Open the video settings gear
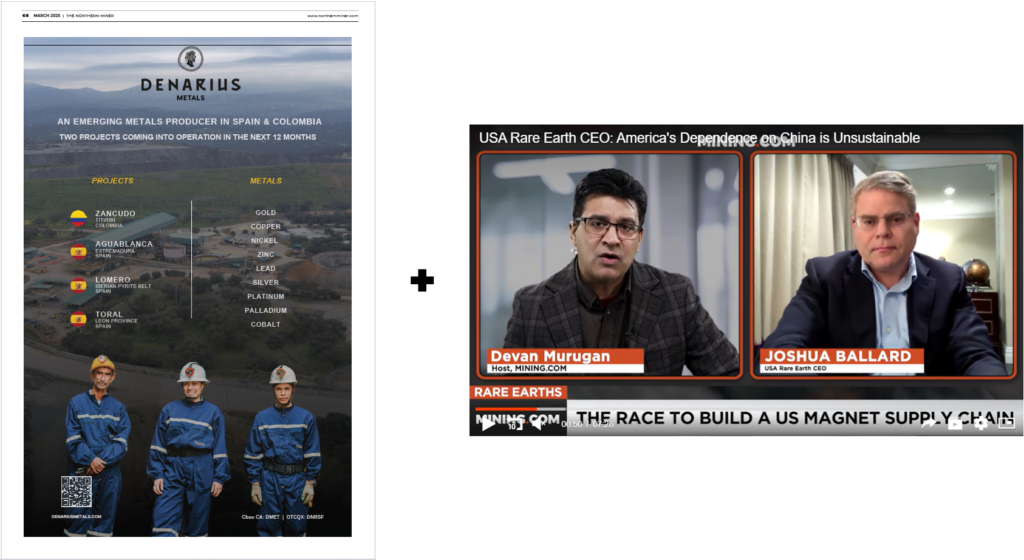This screenshot has width=1024, height=560. click(981, 424)
